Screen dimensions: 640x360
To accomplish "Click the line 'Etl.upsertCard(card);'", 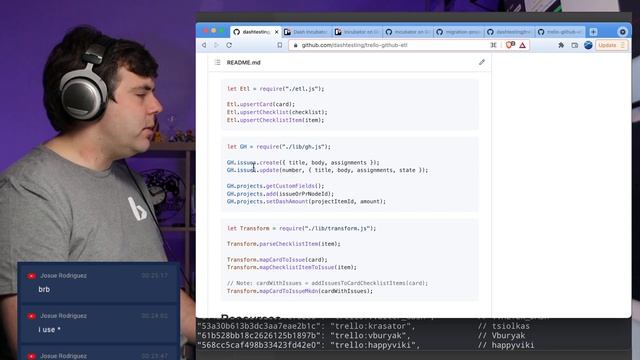I will (x=261, y=104).
